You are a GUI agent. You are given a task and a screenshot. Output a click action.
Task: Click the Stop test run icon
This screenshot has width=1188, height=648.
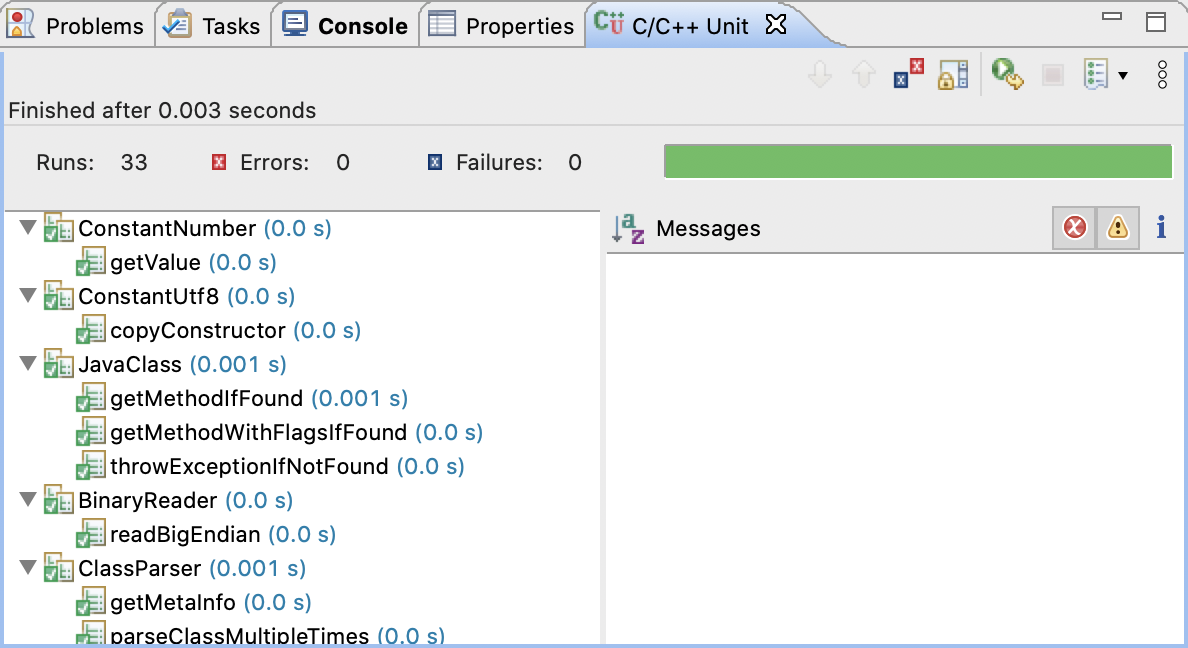[1051, 74]
